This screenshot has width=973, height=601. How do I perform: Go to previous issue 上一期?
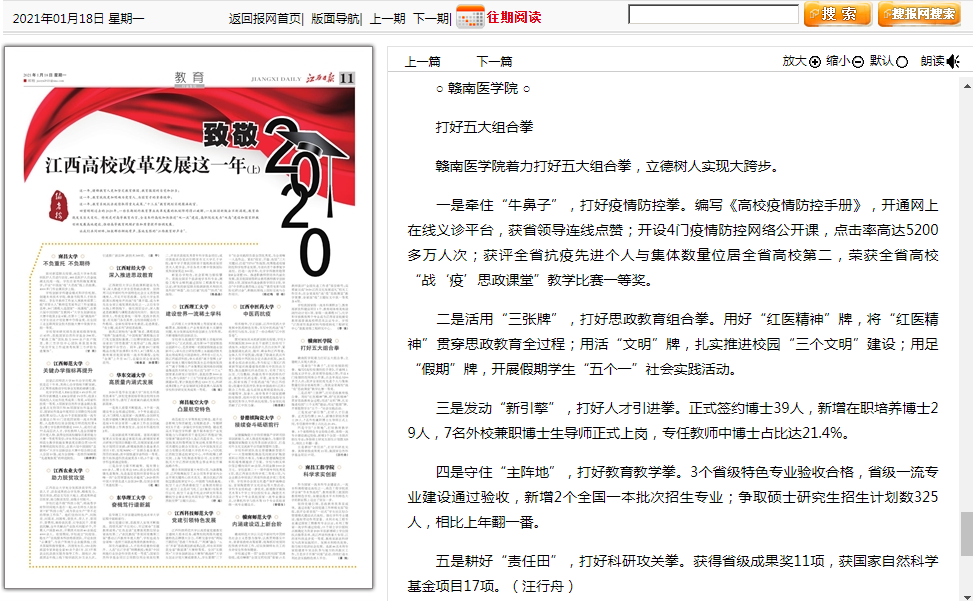pos(387,19)
